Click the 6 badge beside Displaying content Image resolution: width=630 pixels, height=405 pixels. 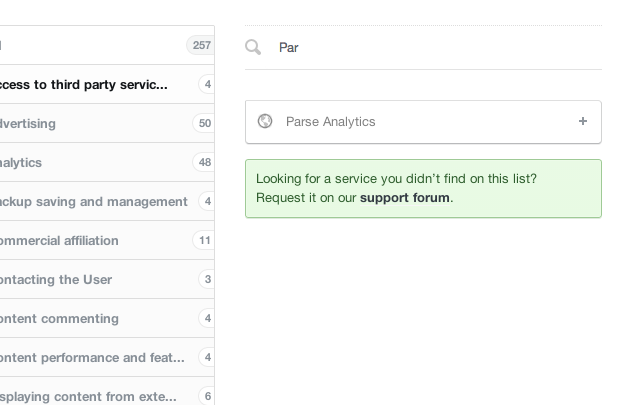coord(207,396)
